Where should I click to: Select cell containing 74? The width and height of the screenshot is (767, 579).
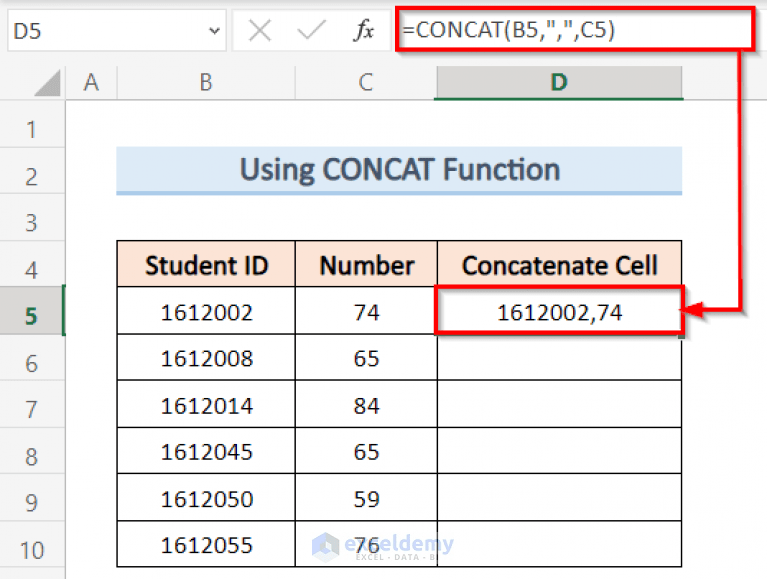click(x=366, y=312)
